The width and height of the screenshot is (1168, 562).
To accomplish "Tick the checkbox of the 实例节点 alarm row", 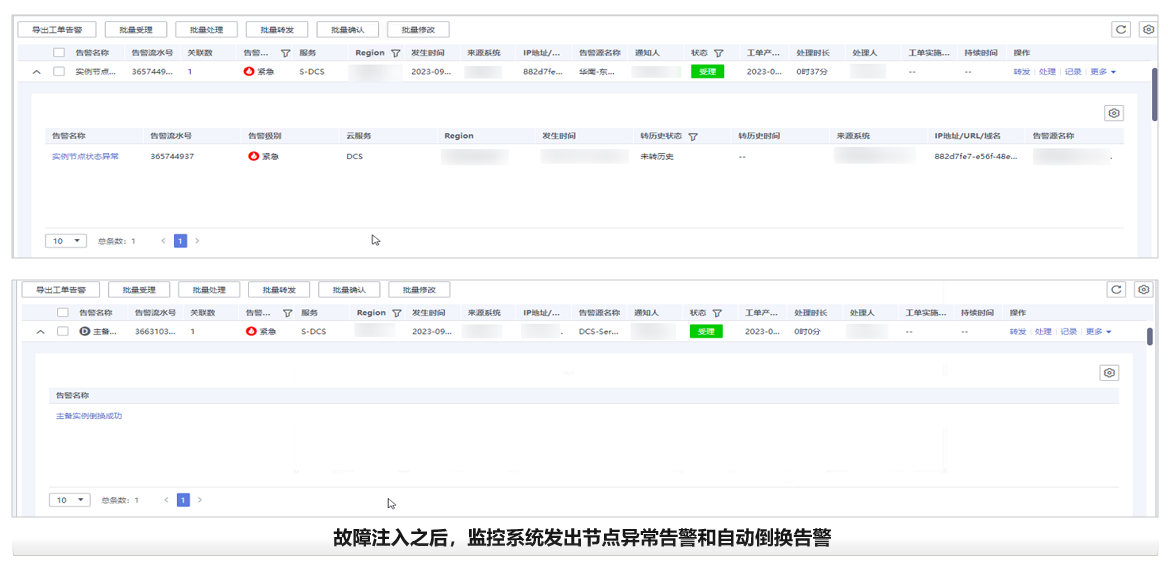I will click(x=59, y=72).
